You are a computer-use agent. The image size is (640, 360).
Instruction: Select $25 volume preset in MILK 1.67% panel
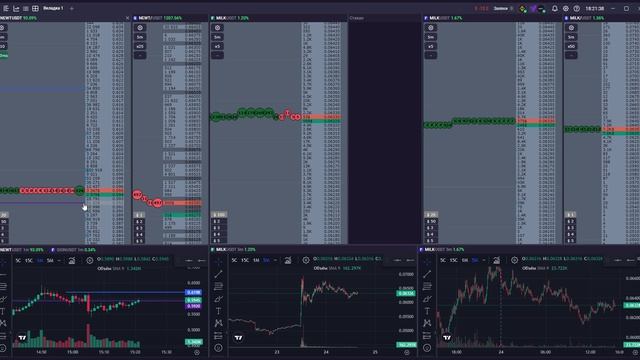coord(431,215)
